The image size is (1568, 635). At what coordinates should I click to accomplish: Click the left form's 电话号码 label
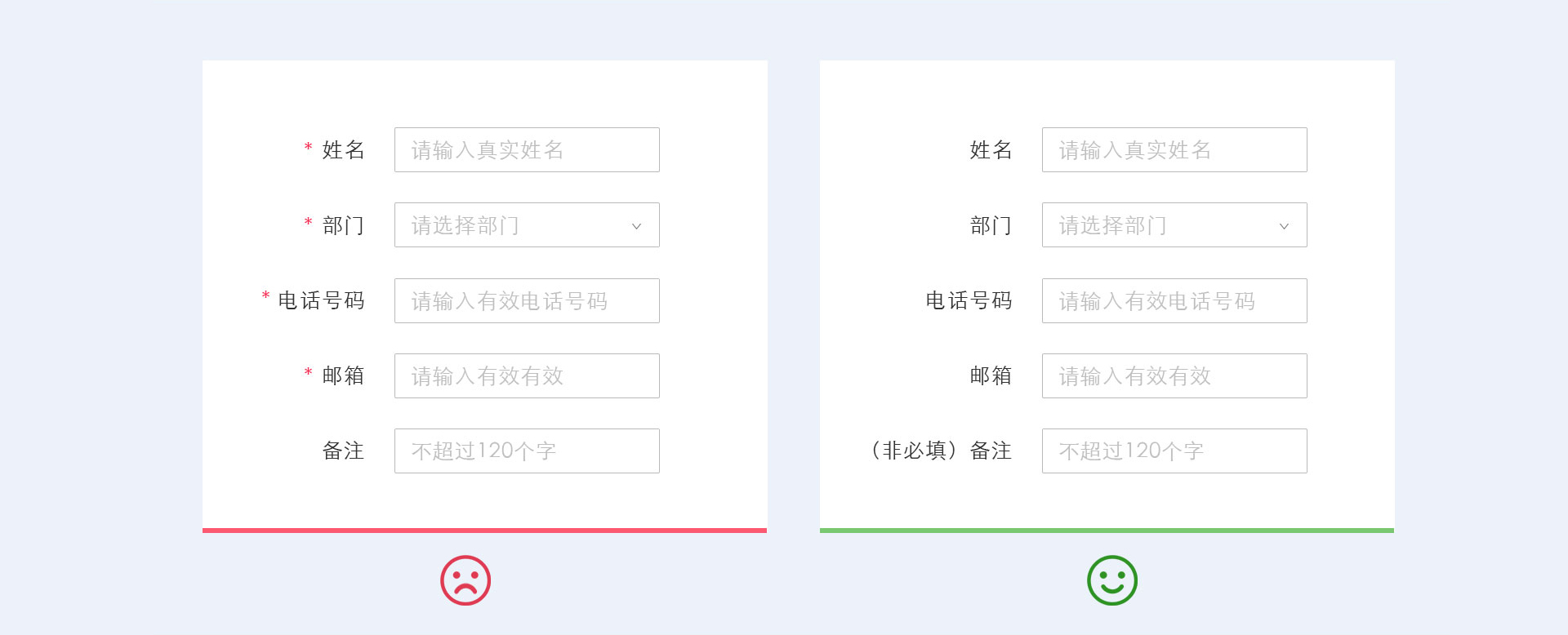tap(321, 301)
